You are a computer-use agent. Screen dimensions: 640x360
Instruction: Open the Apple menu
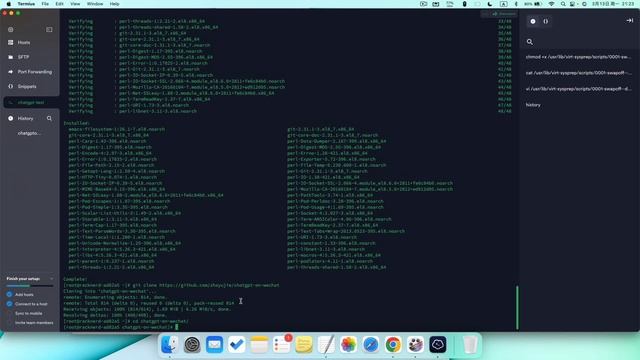click(8, 4)
